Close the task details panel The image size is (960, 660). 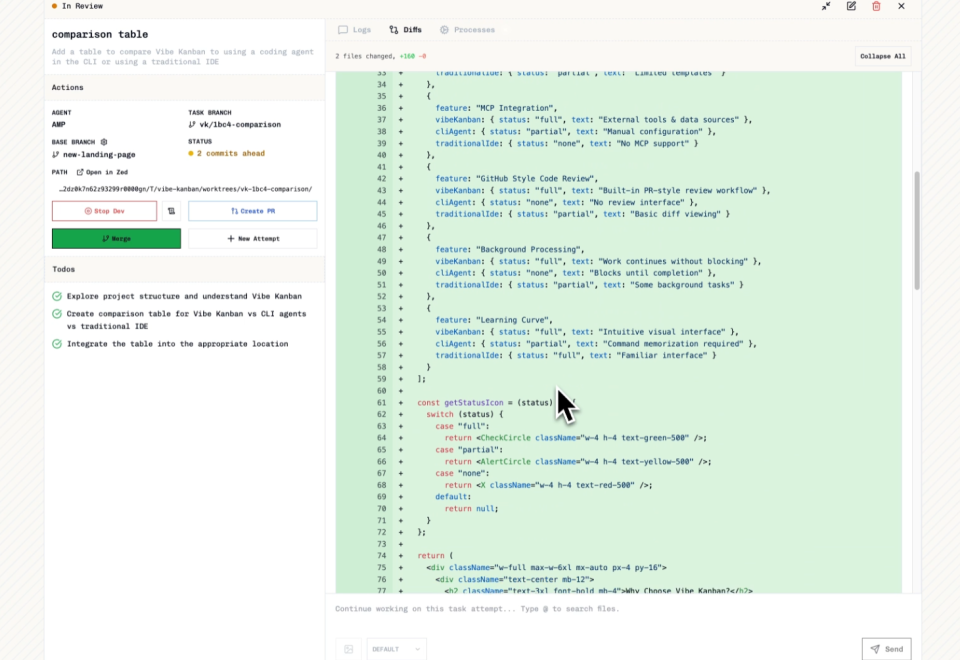coord(901,6)
